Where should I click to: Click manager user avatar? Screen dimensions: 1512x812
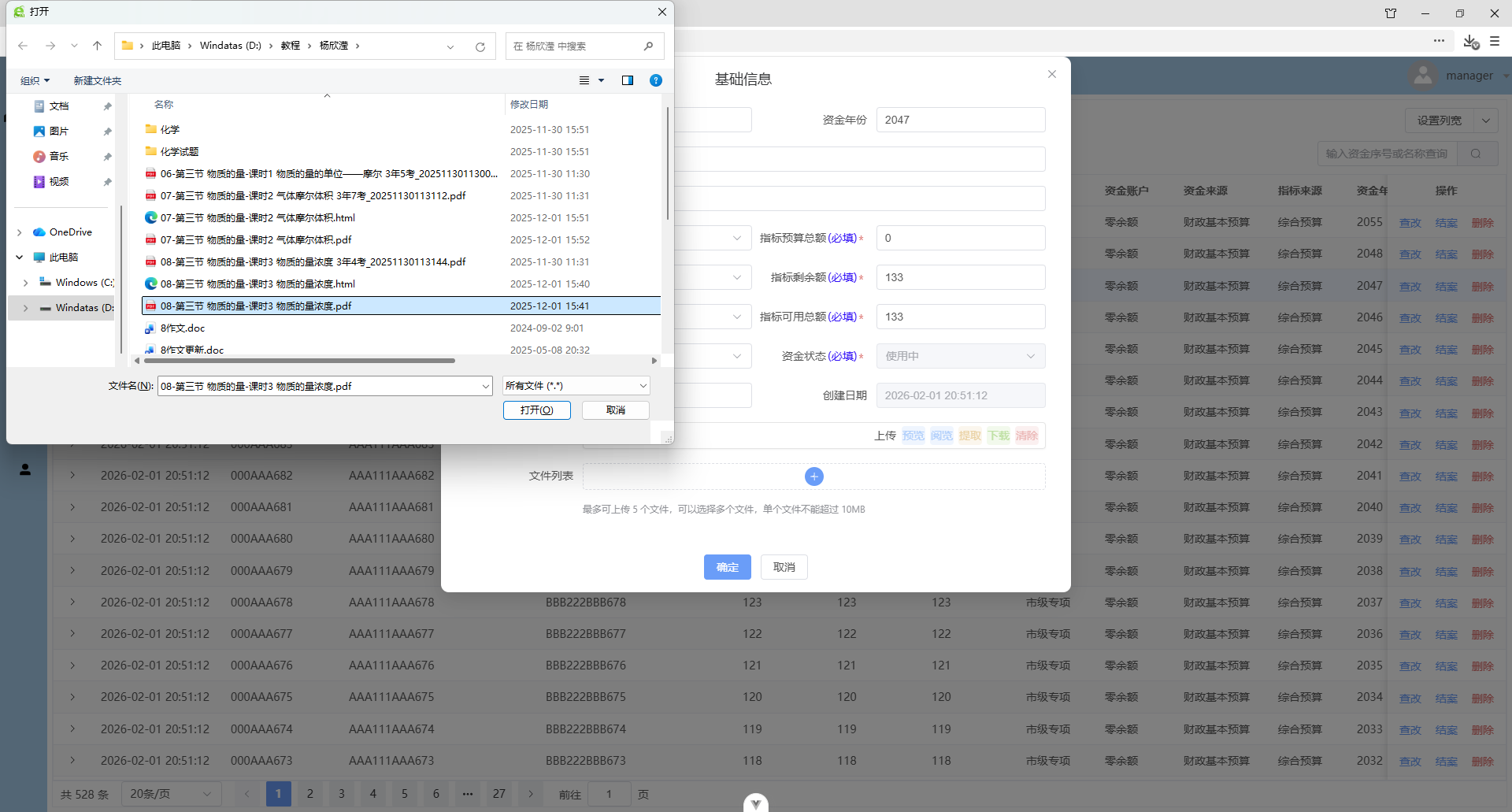(1423, 76)
